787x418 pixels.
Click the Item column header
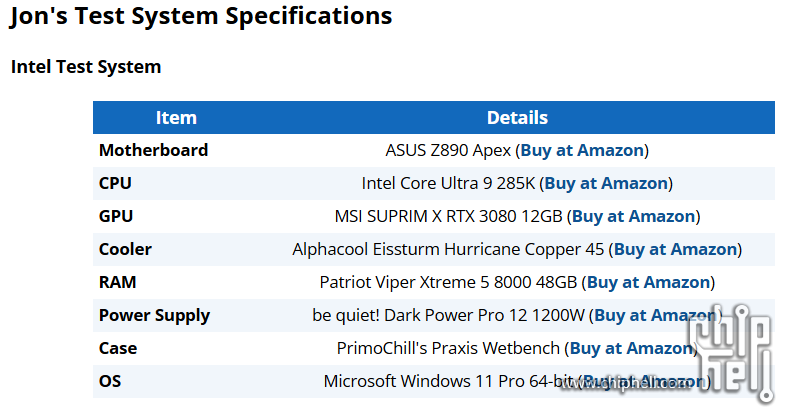(176, 117)
